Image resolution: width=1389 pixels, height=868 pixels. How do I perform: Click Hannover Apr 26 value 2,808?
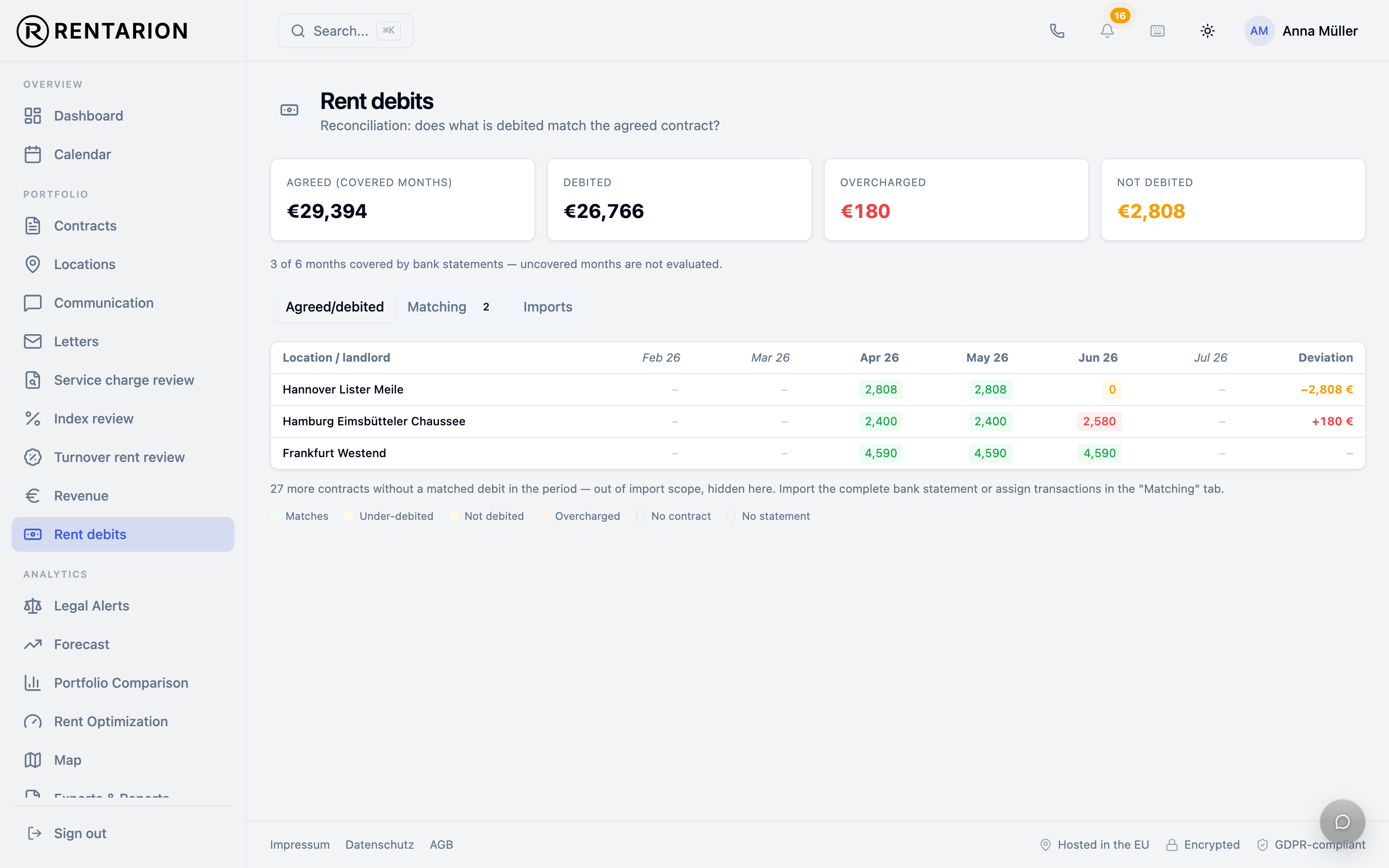coord(881,390)
